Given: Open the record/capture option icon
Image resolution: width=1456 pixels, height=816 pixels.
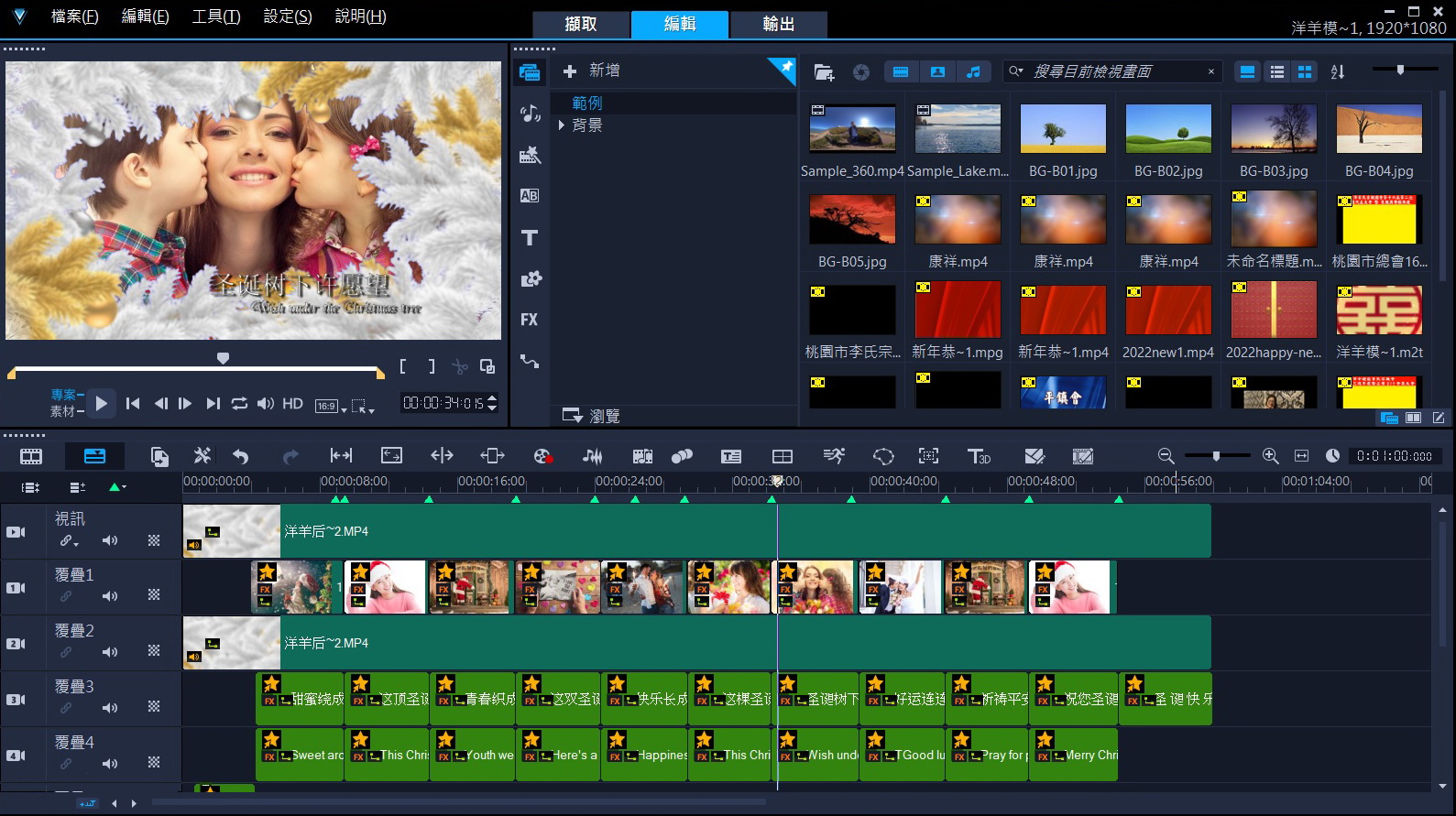Looking at the screenshot, I should (x=542, y=456).
